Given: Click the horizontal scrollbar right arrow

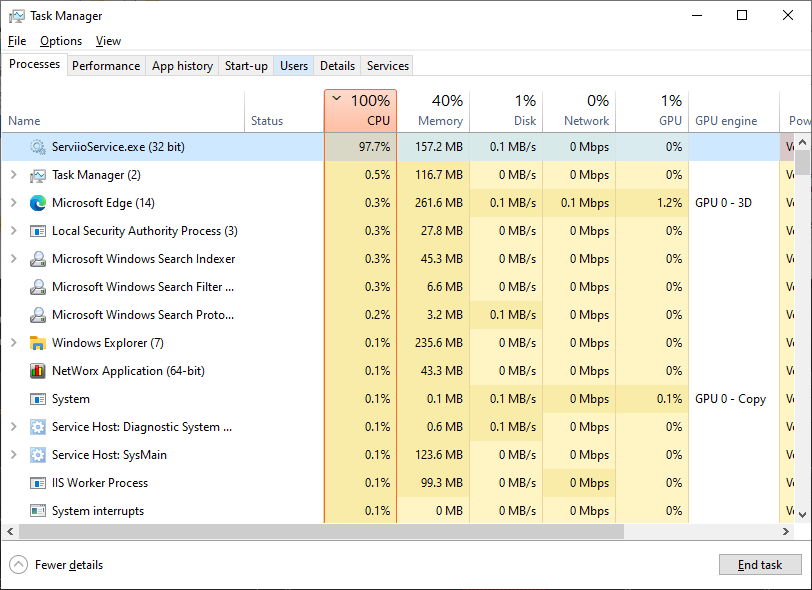Looking at the screenshot, I should tap(789, 531).
